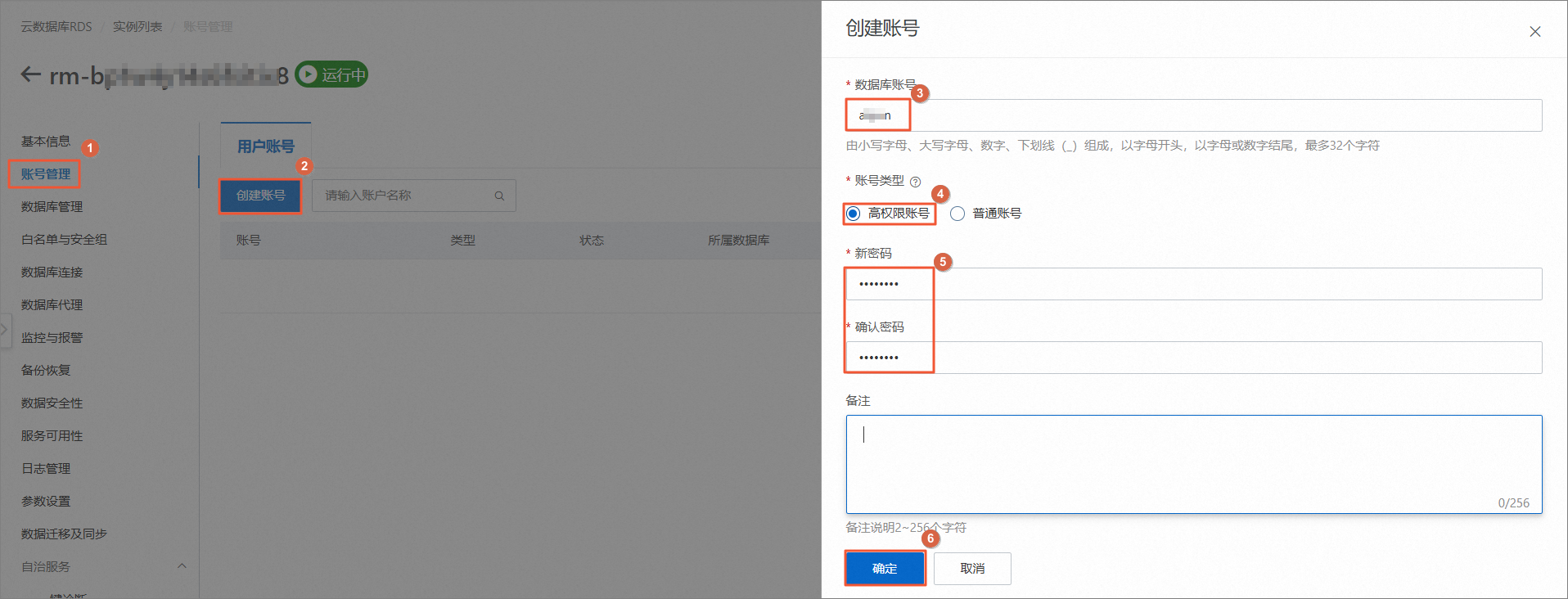Expand the left sidebar collapse handle
The height and width of the screenshot is (599, 1568).
click(x=5, y=330)
